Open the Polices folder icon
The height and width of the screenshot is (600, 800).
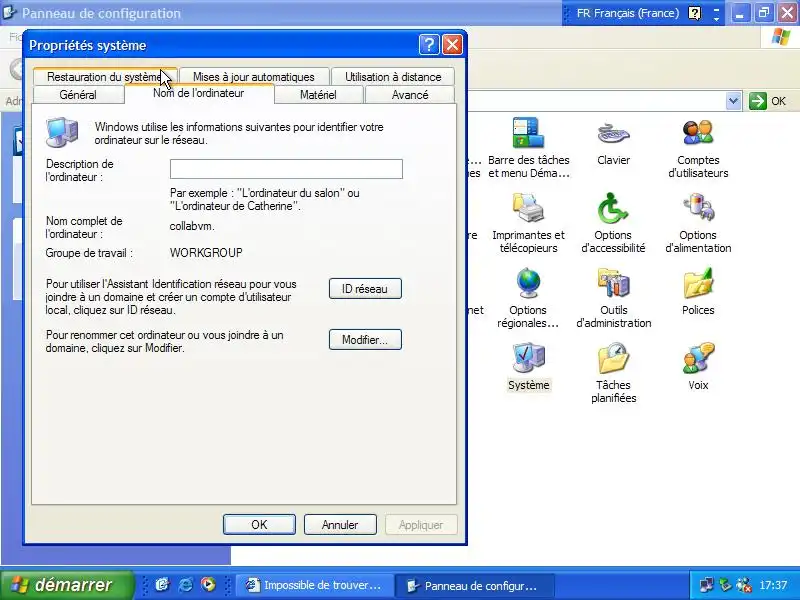click(x=697, y=283)
